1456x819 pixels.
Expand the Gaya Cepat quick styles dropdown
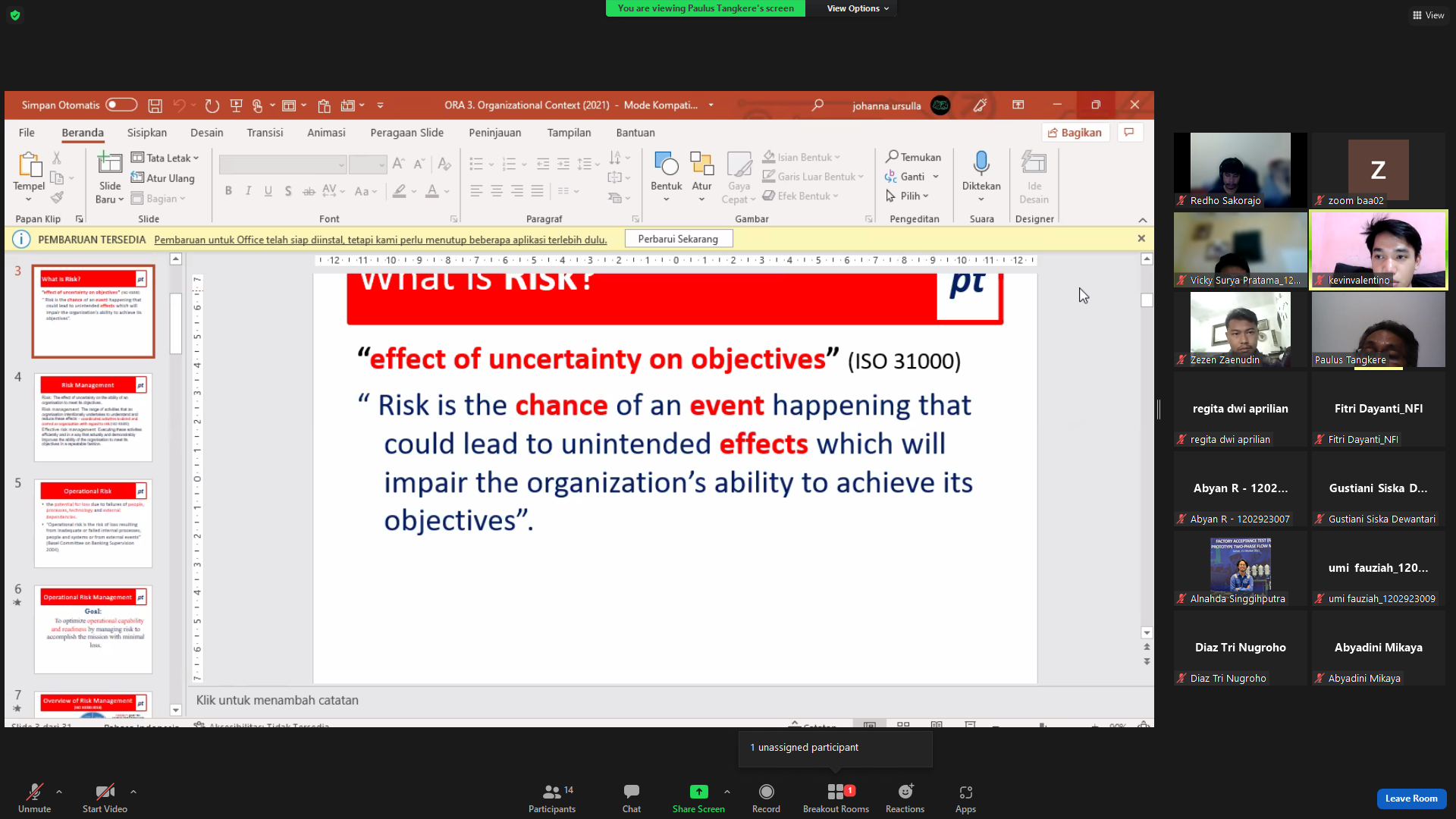tap(739, 177)
